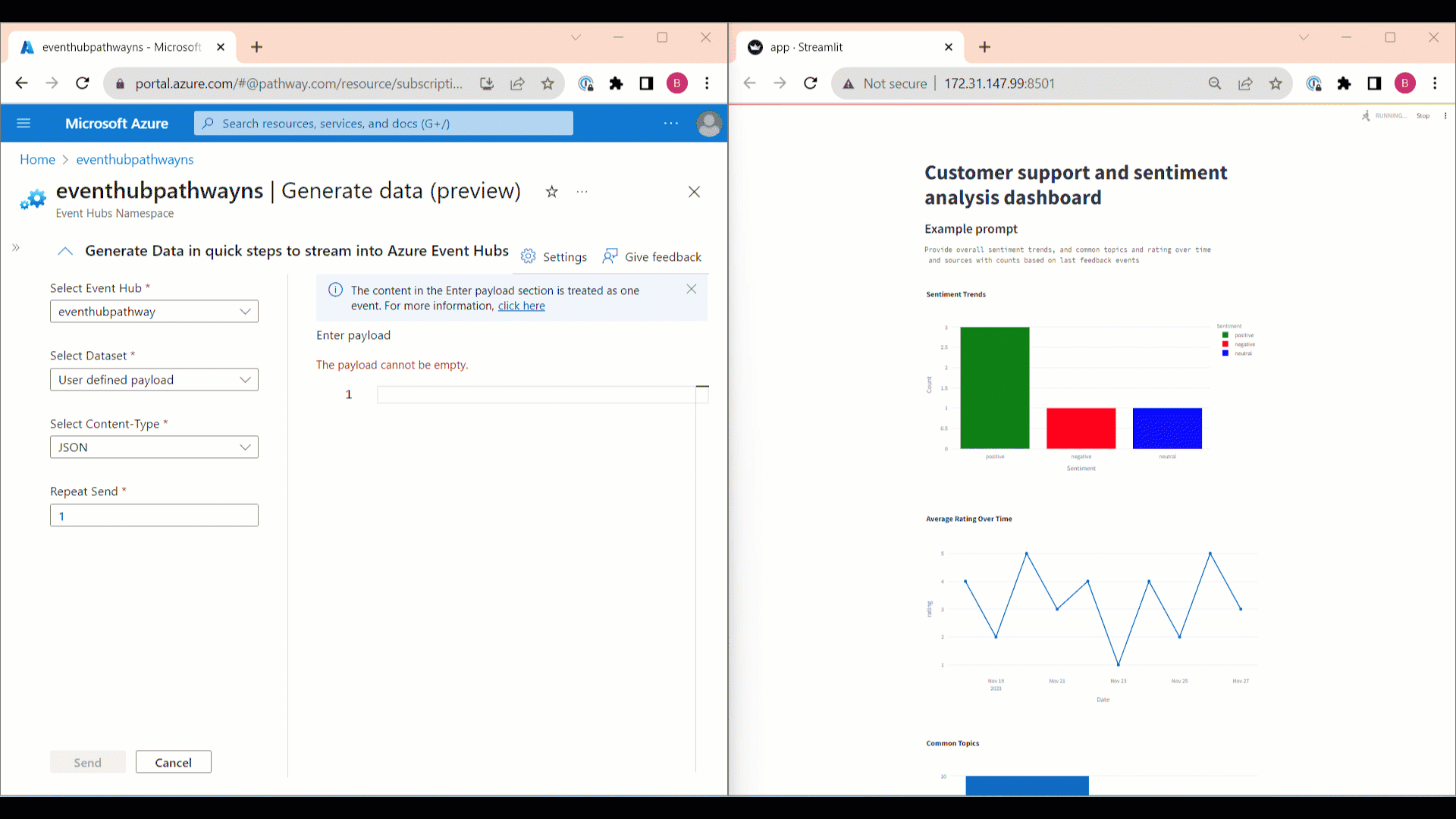This screenshot has height=819, width=1456.
Task: Go back in Streamlit browser window
Action: tap(750, 83)
